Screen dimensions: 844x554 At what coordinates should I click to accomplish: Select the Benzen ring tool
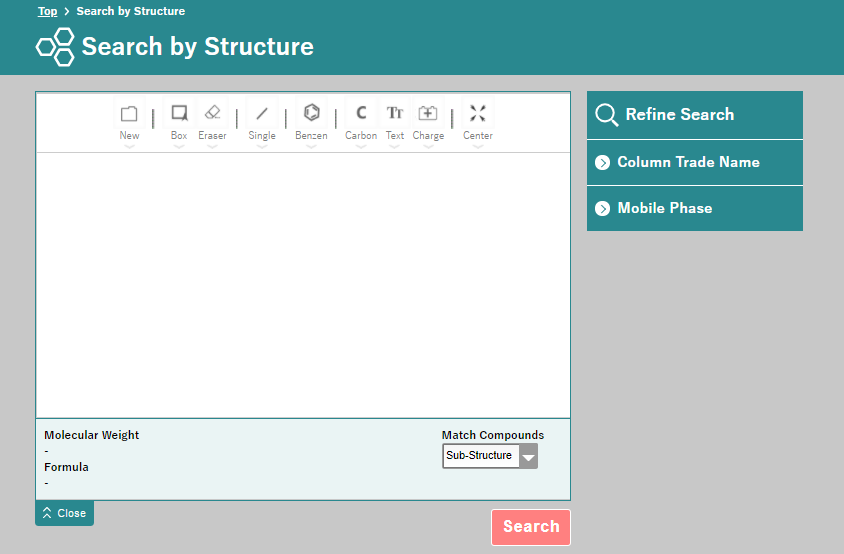point(312,113)
